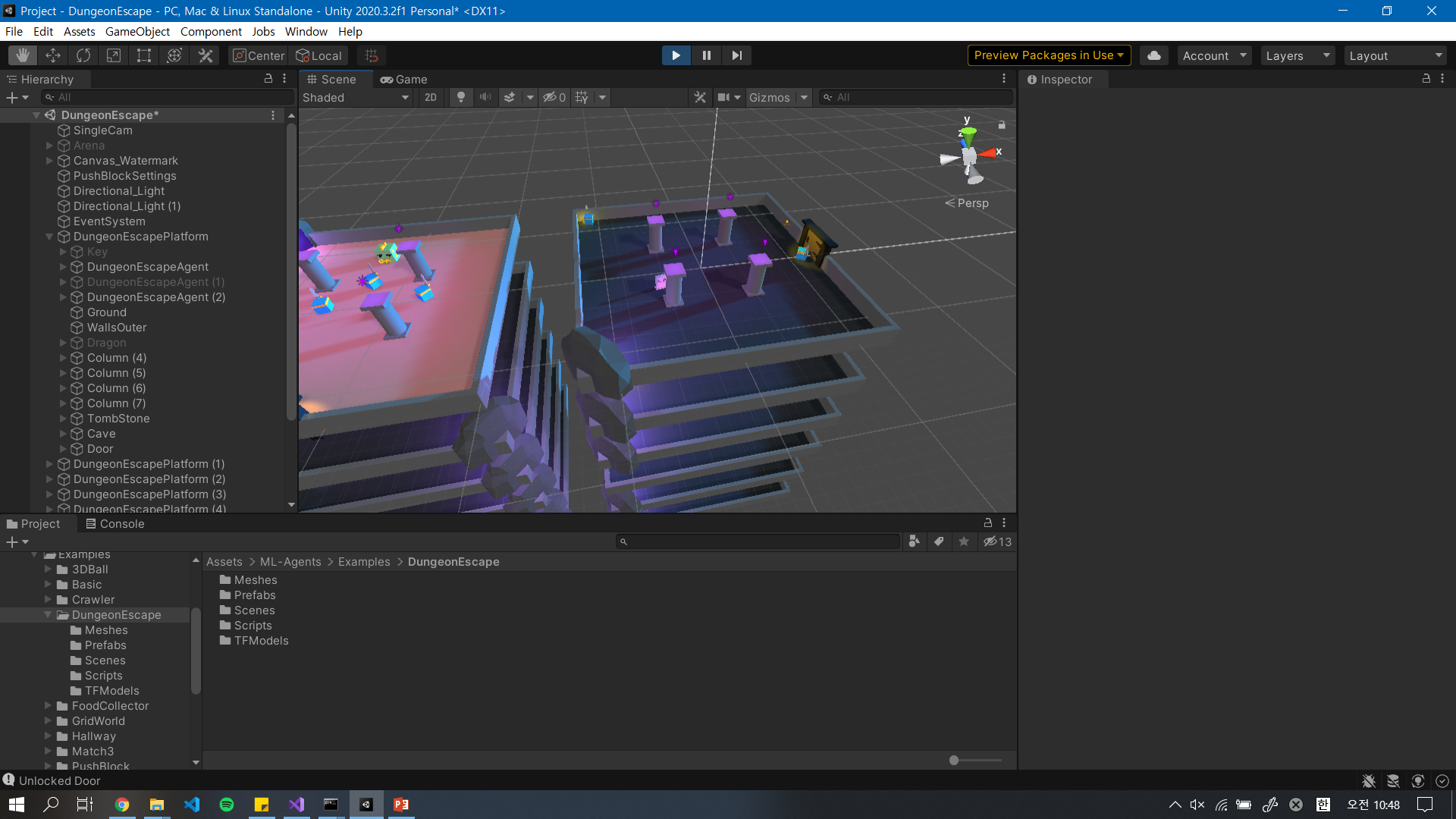Select the Scale tool
The width and height of the screenshot is (1456, 819).
click(x=113, y=55)
